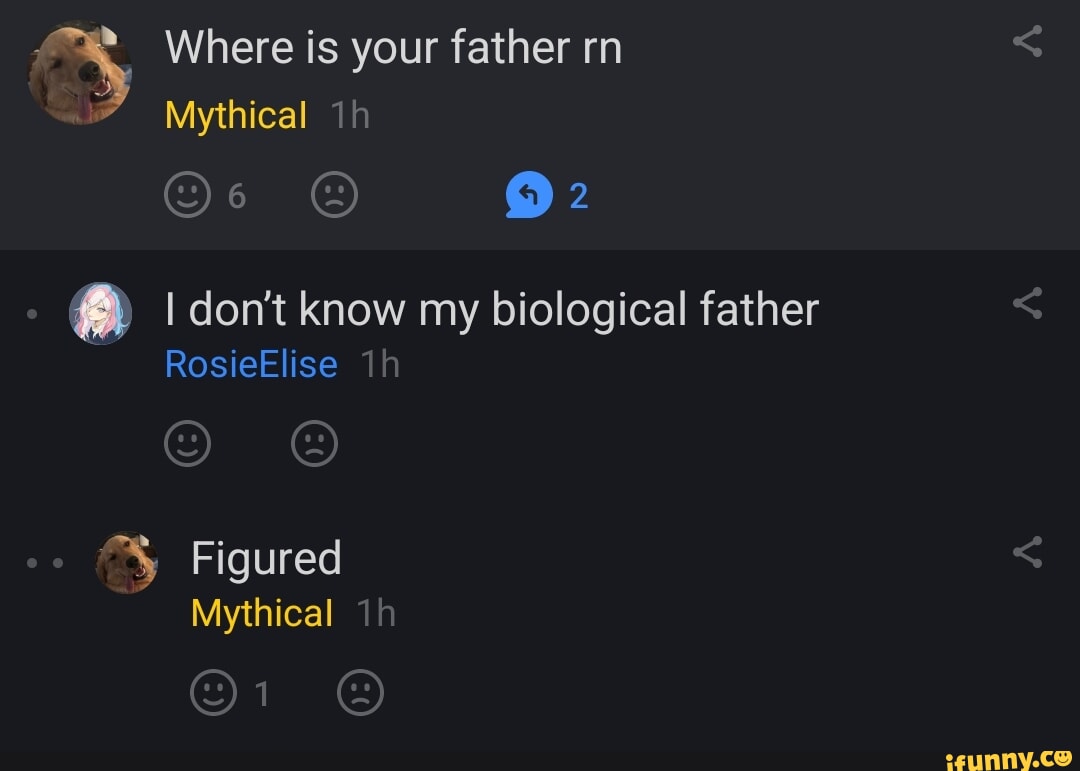This screenshot has height=771, width=1080.
Task: Click the sad face reaction on the top comment
Action: [335, 194]
